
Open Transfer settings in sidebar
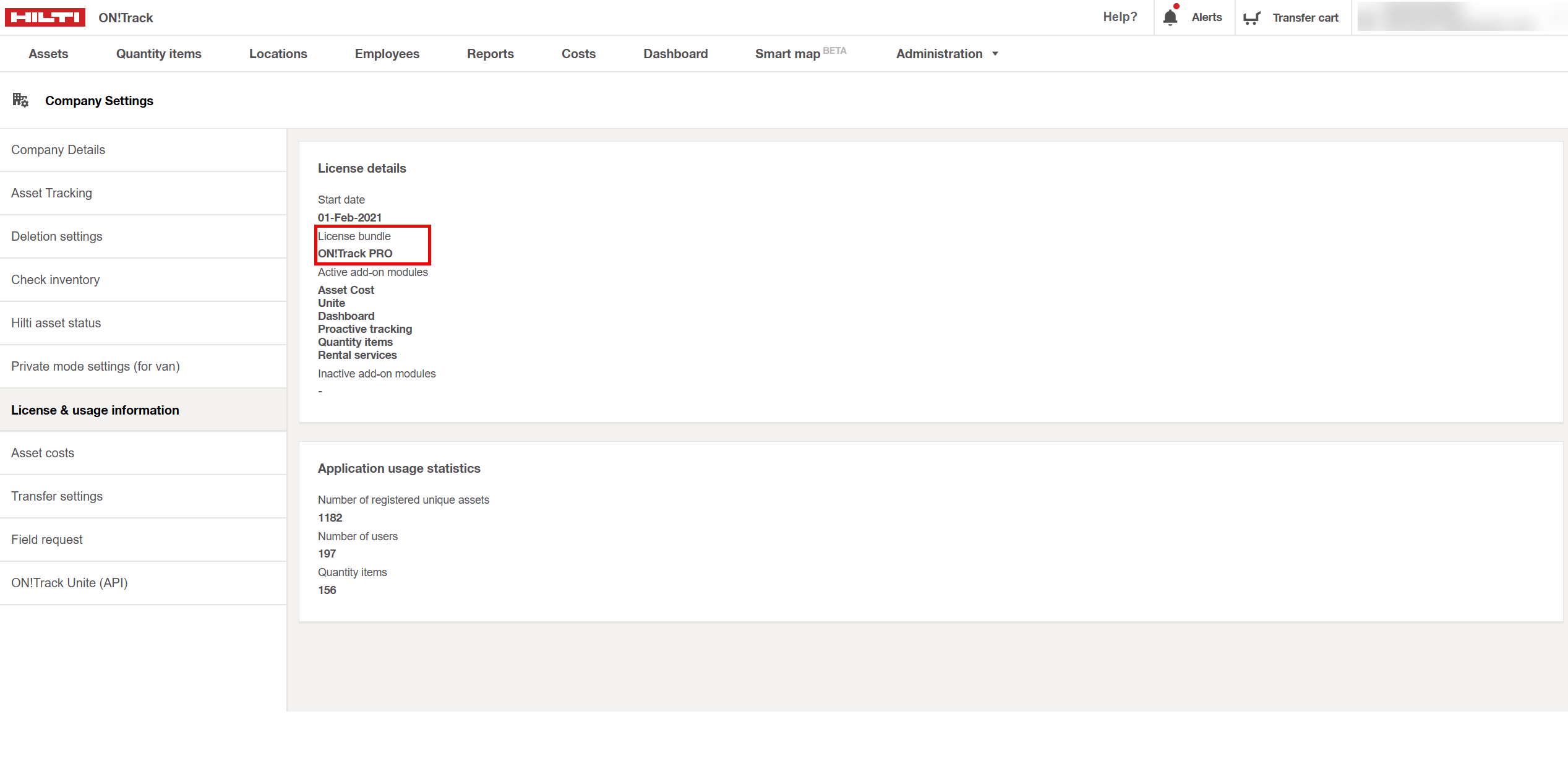(57, 496)
